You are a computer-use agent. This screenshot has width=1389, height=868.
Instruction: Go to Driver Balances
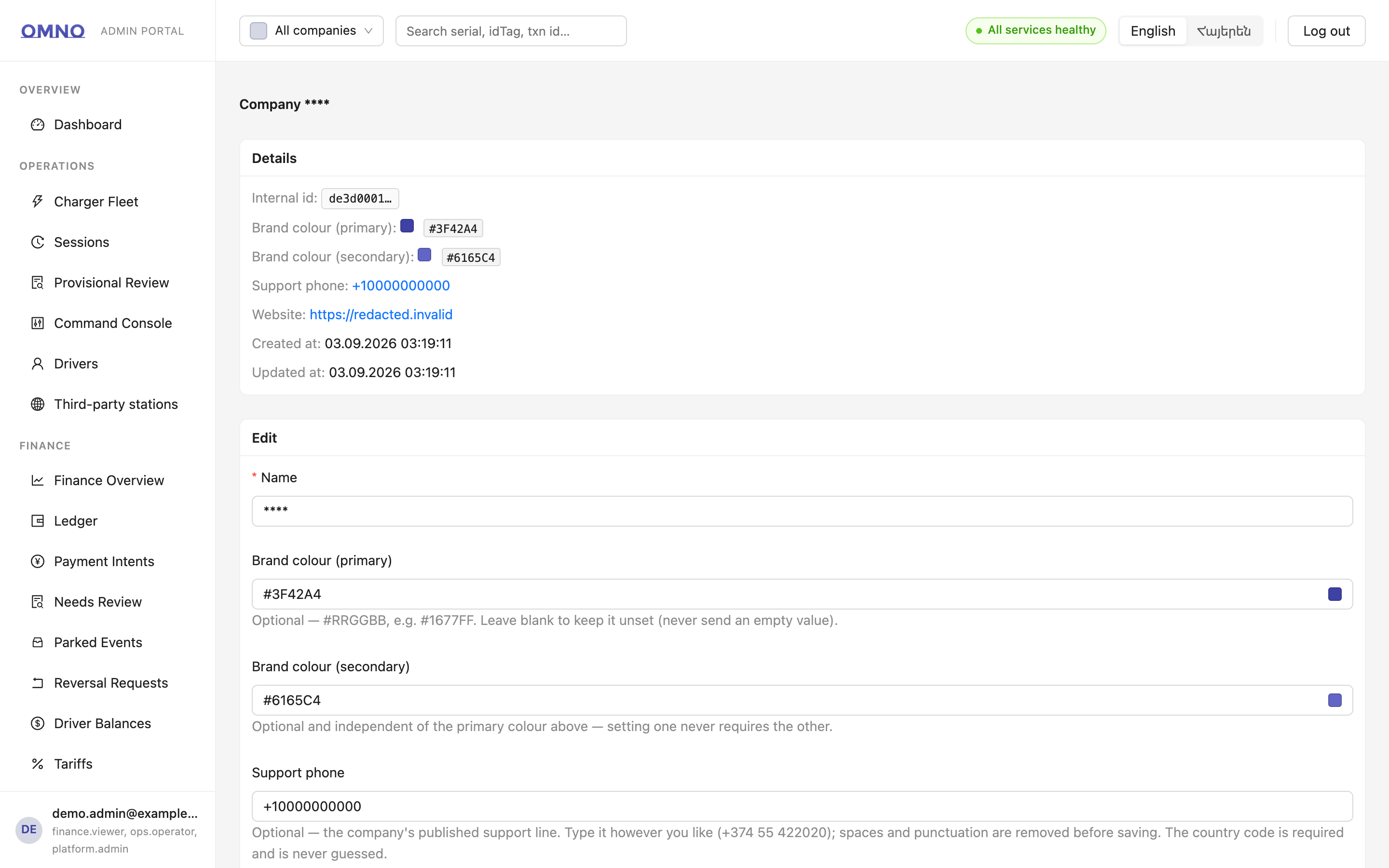point(108,723)
